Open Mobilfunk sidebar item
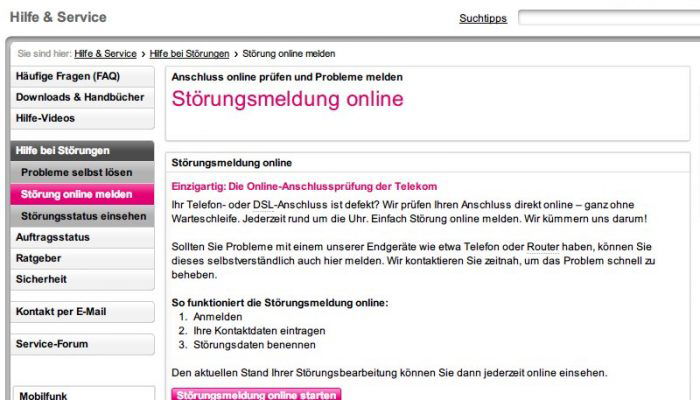 (84, 395)
